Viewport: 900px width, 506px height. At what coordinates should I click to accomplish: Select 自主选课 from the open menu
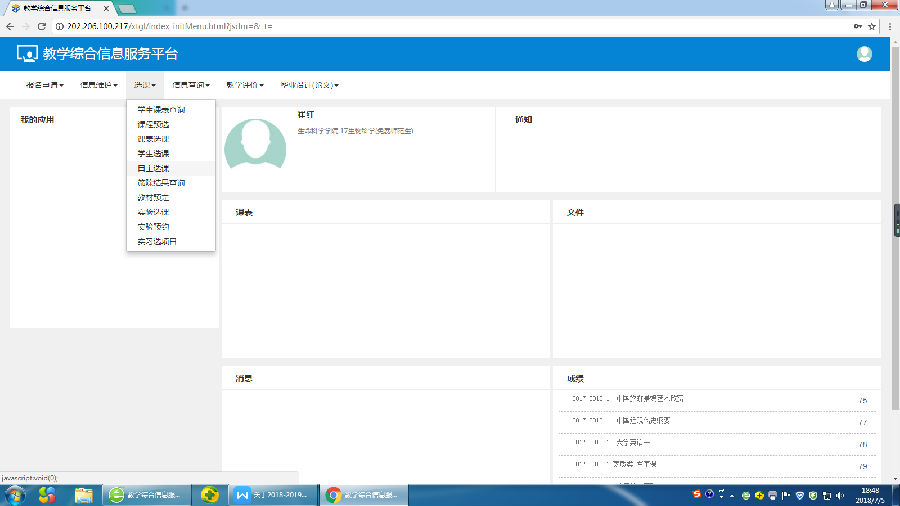coord(153,169)
